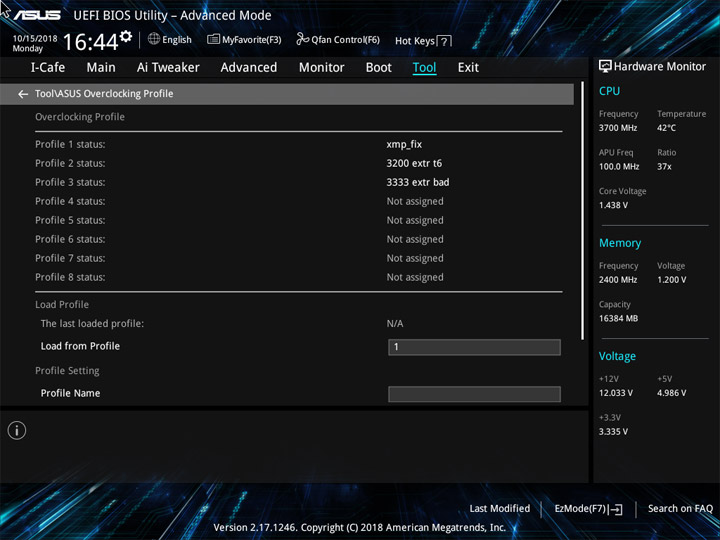The width and height of the screenshot is (720, 540).
Task: Click the info circle icon
Action: pyautogui.click(x=17, y=430)
